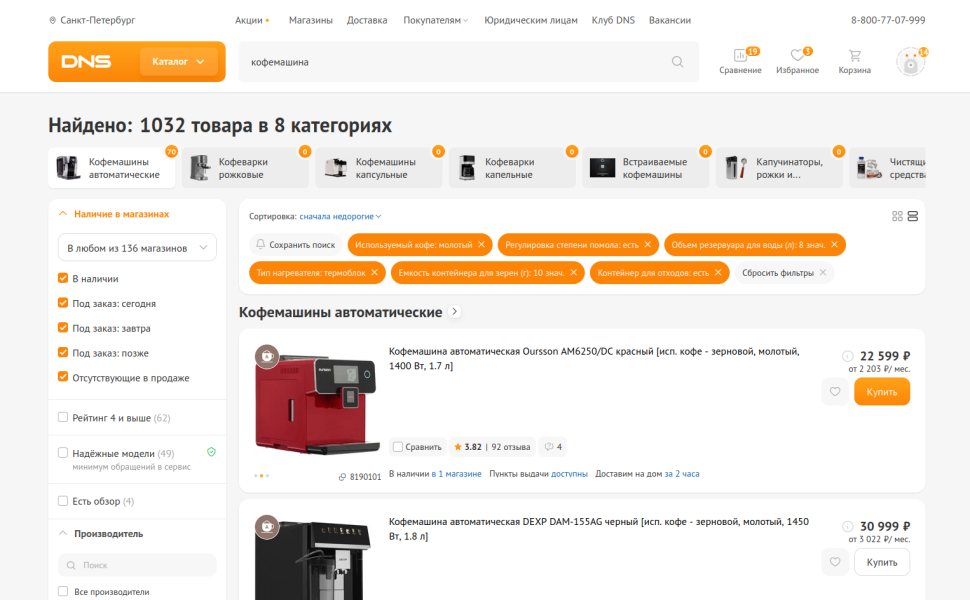Screen dimensions: 970x600
Task: Uncheck В наличии checkbox
Action: (62, 278)
